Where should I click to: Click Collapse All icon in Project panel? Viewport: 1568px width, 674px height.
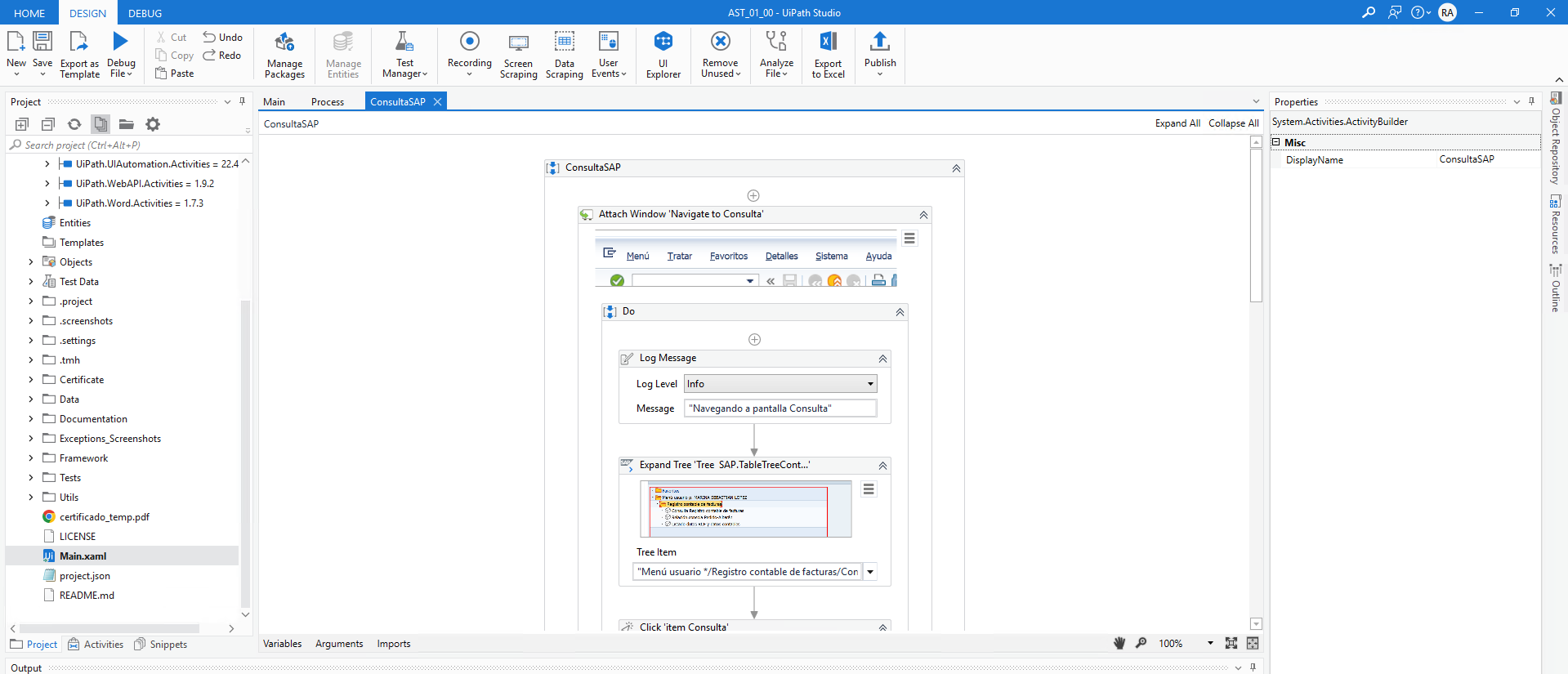tap(48, 124)
